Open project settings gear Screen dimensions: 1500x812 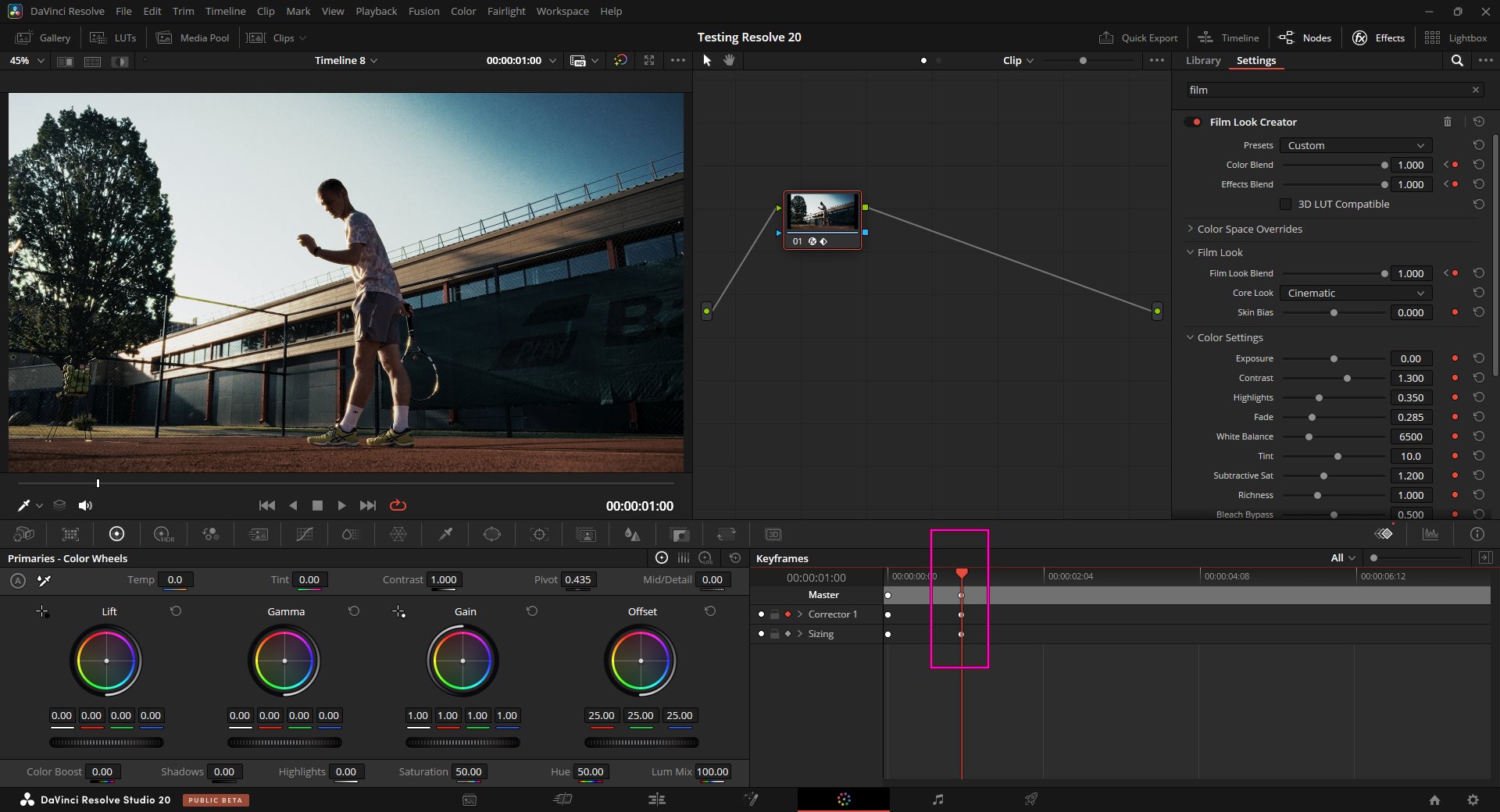click(1473, 800)
